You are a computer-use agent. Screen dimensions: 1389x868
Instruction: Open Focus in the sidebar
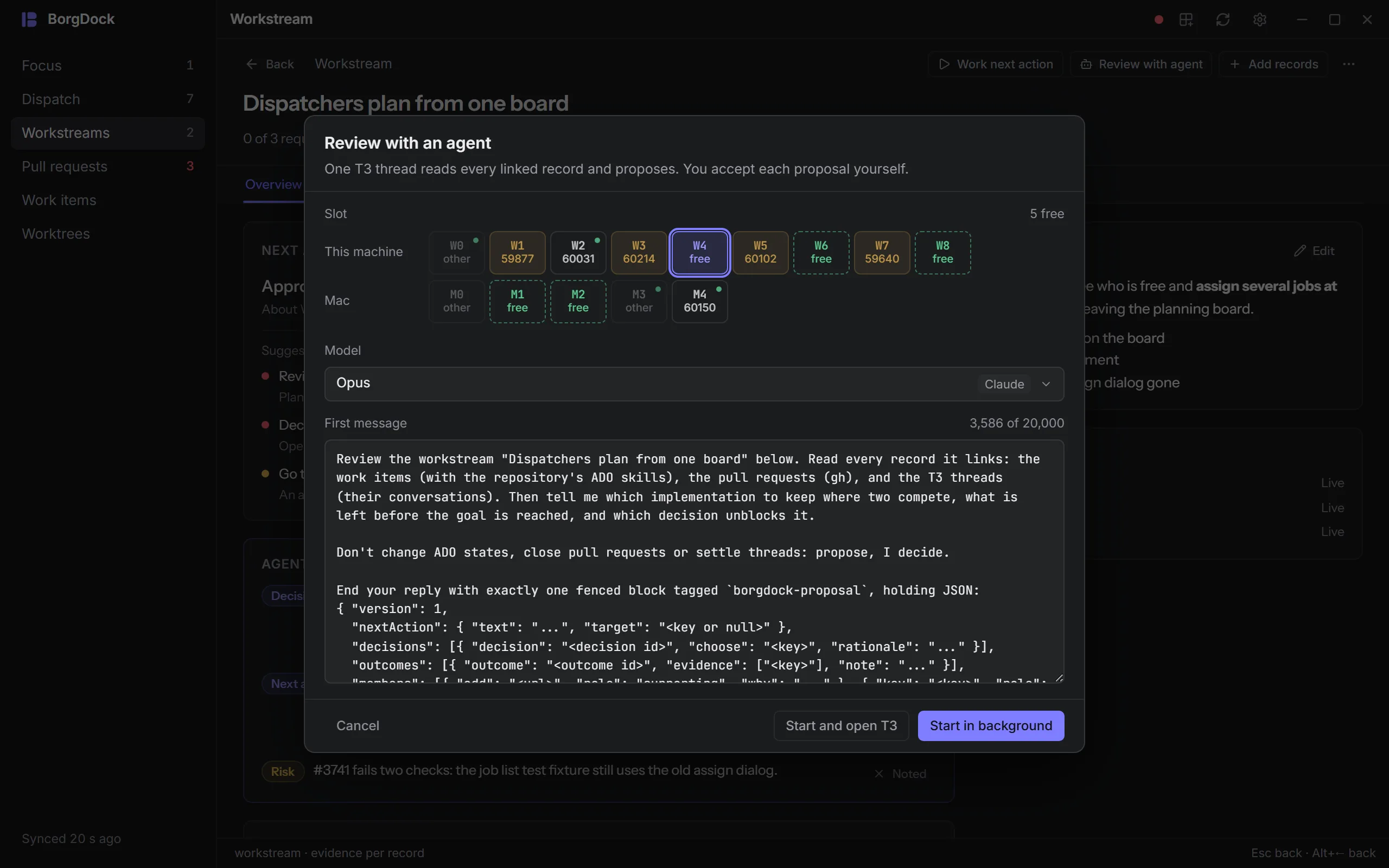click(x=107, y=66)
